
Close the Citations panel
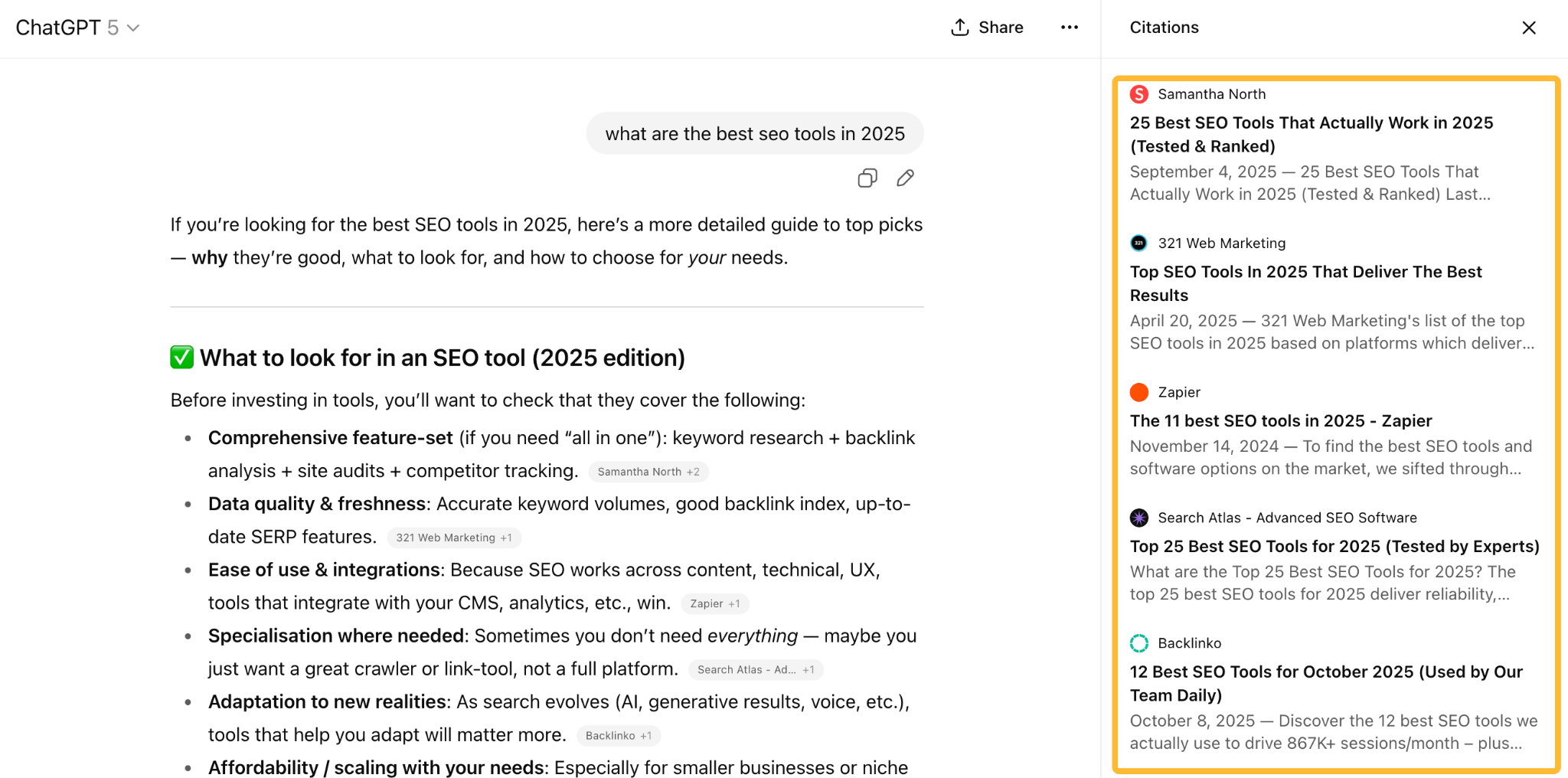point(1529,28)
